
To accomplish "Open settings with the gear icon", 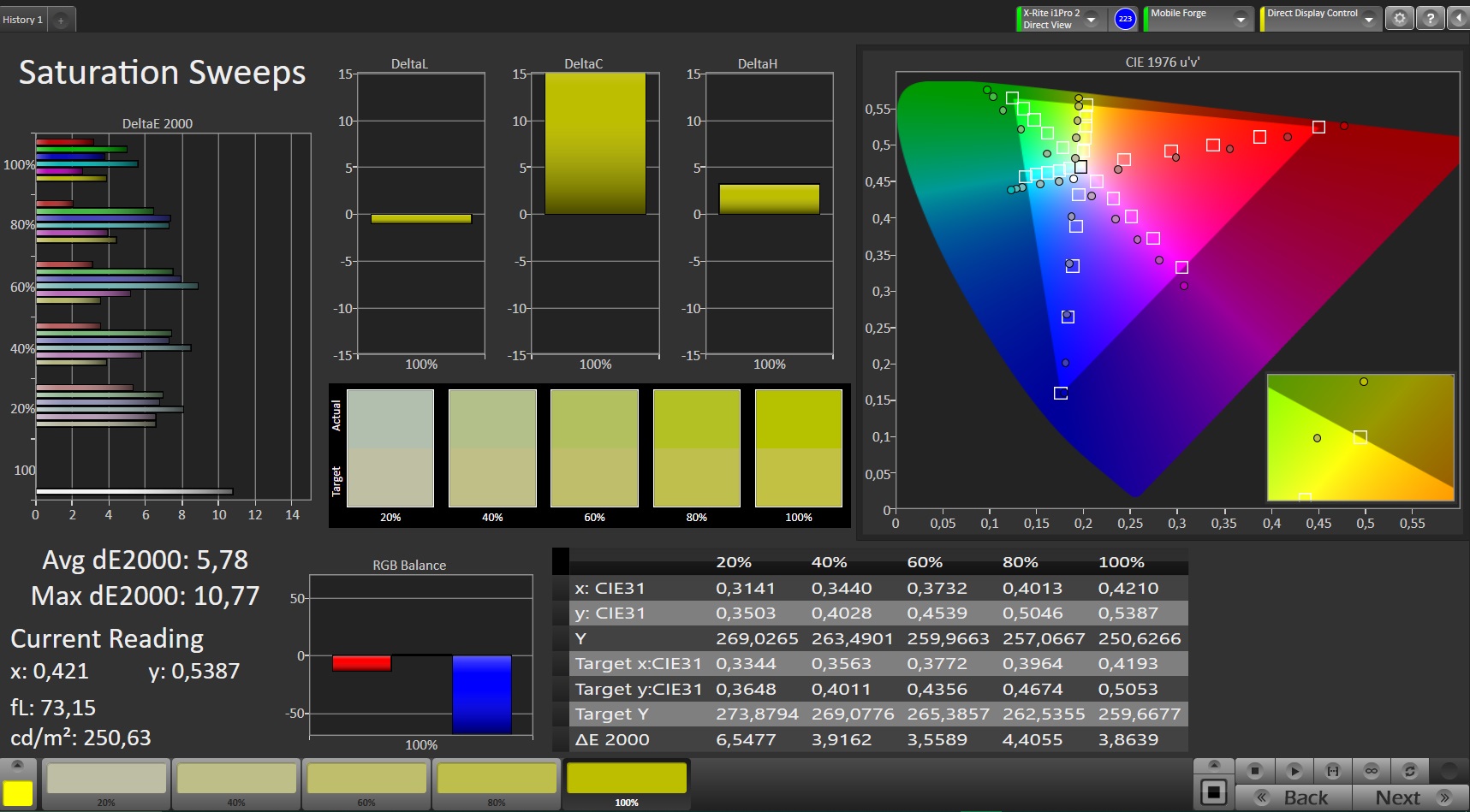I will tap(1400, 18).
